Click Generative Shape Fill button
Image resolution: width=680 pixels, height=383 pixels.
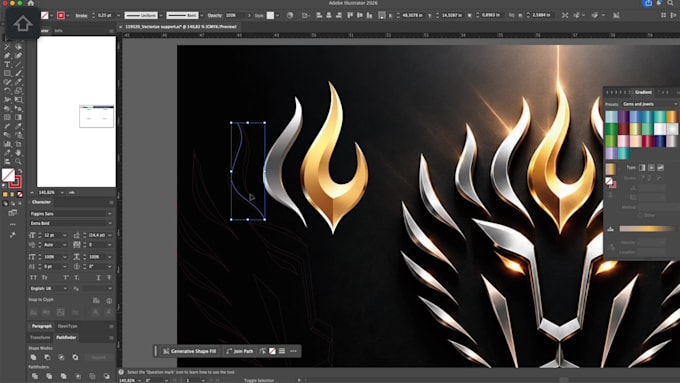(x=190, y=351)
